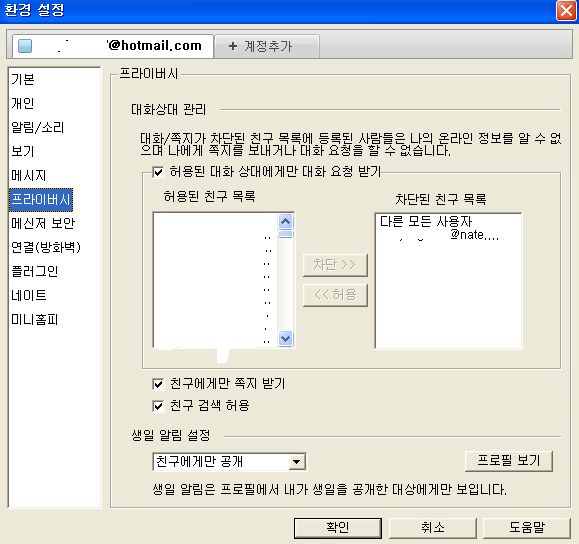Screen dimensions: 579x544
Task: Click the + 계정추가 tab
Action: 267,47
